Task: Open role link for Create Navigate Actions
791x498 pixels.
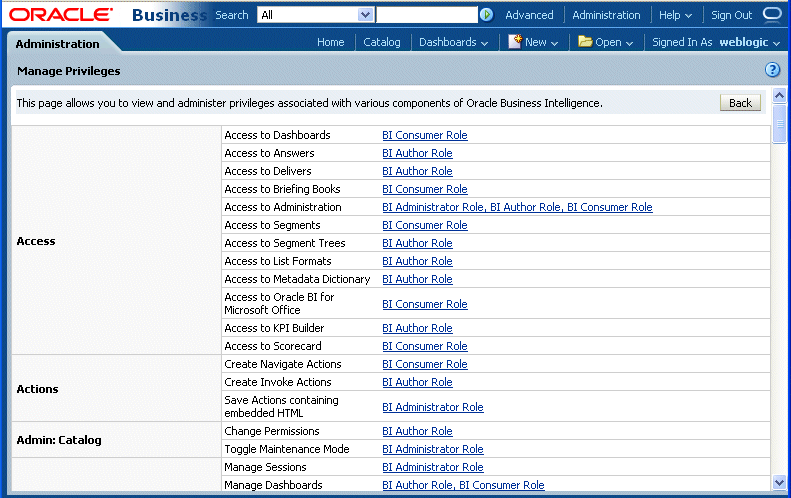Action: pos(425,364)
